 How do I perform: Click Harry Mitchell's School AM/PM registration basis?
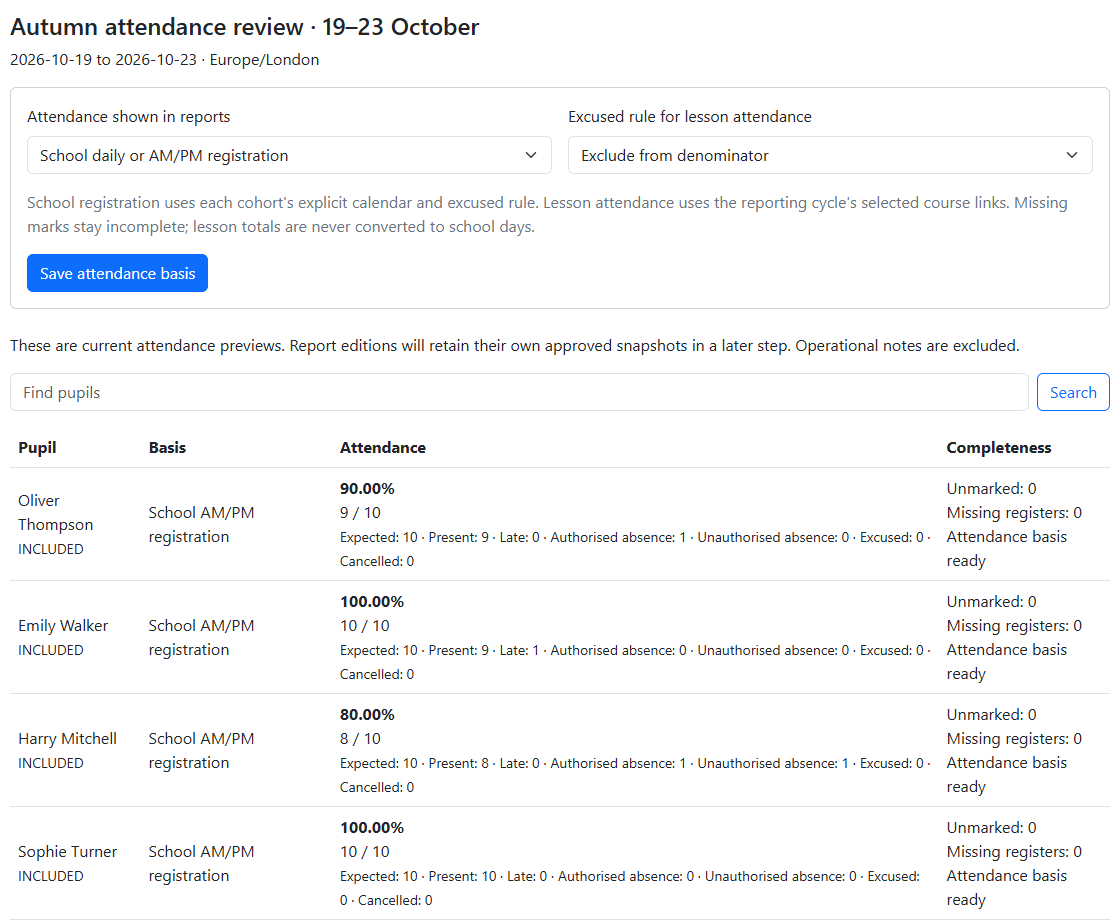coord(201,750)
